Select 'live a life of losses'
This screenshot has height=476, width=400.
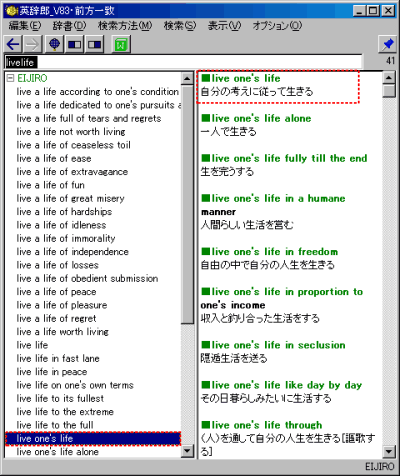tap(57, 265)
